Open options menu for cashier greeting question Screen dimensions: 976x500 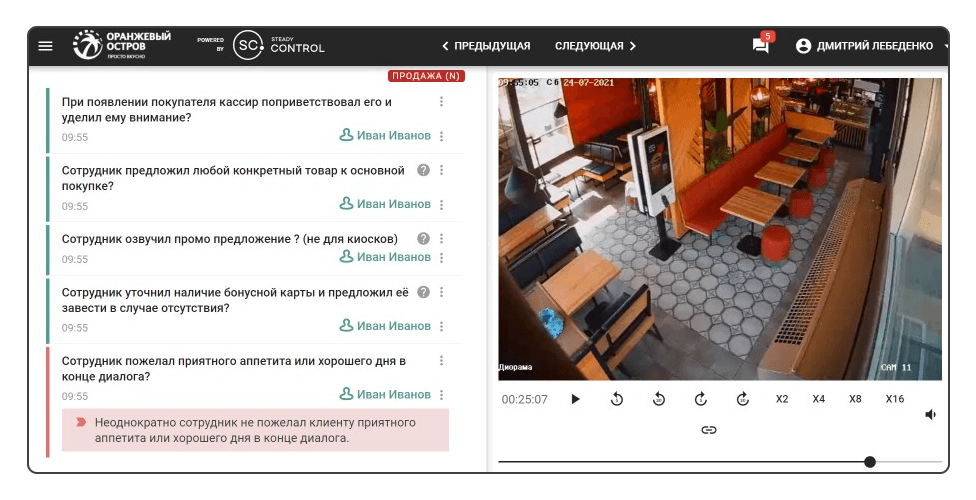coord(441,101)
